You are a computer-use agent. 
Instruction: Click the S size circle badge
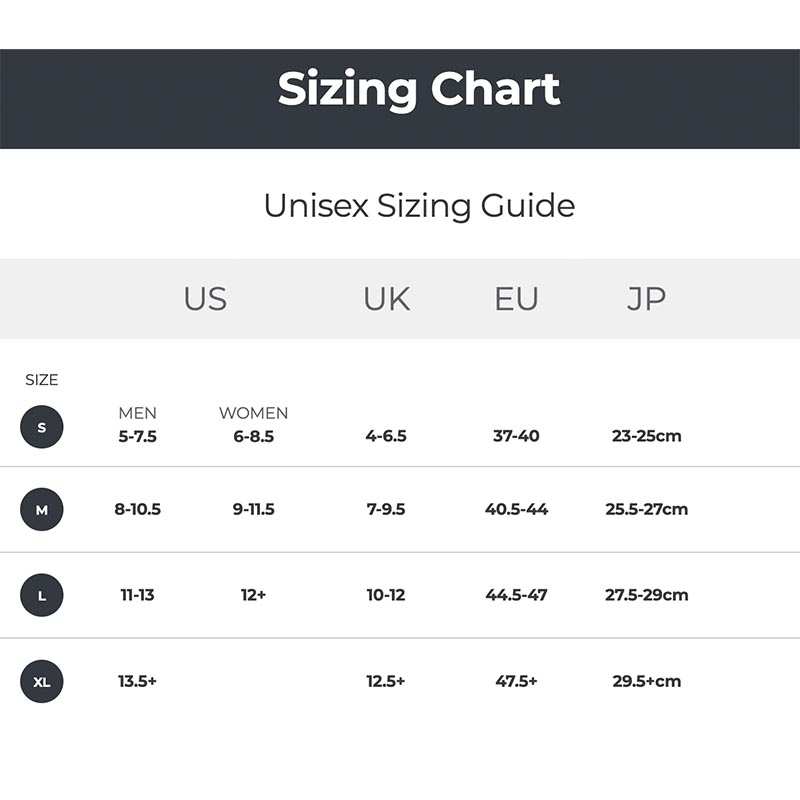pyautogui.click(x=42, y=427)
